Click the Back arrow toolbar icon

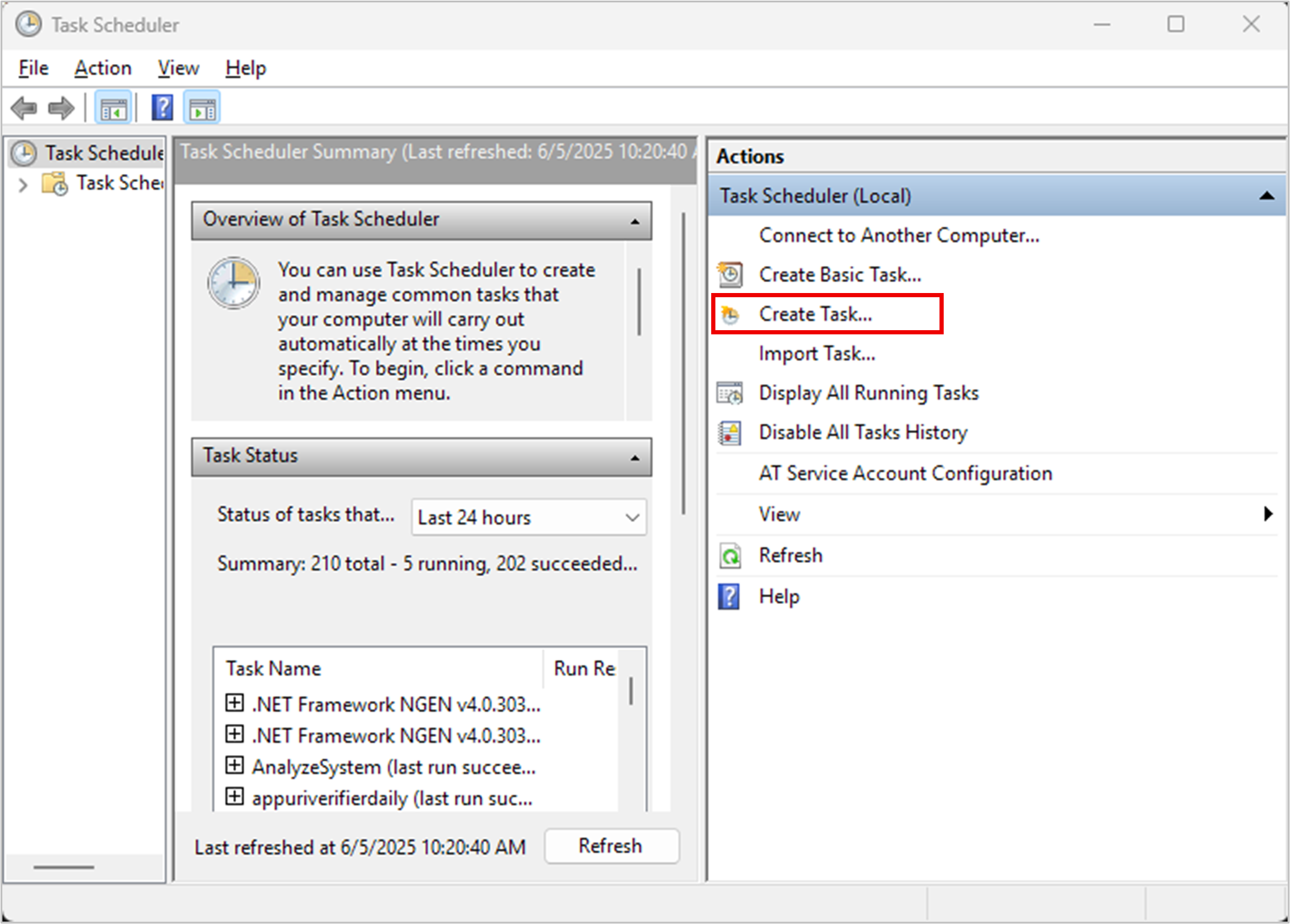[x=24, y=108]
